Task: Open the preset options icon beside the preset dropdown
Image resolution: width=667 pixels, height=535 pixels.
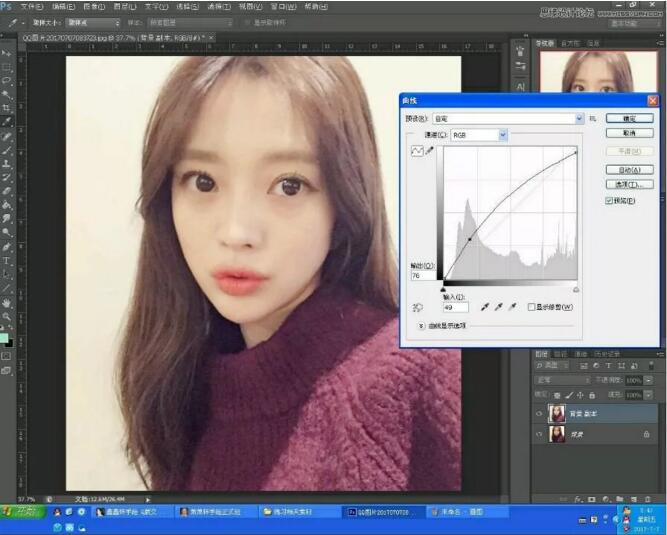Action: tap(593, 119)
